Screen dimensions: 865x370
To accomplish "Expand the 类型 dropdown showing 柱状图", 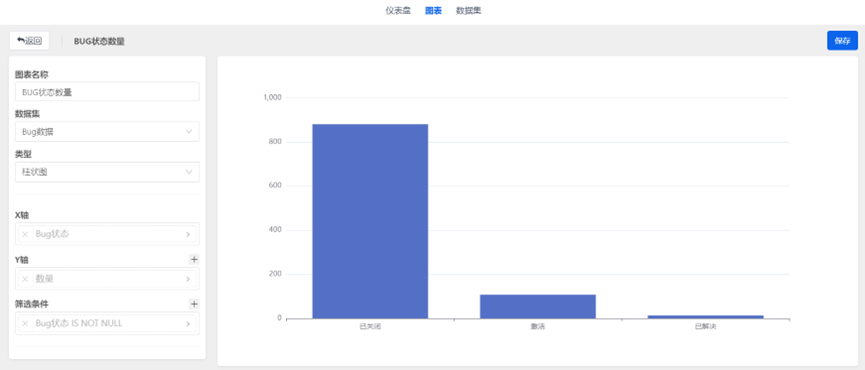I will click(107, 172).
